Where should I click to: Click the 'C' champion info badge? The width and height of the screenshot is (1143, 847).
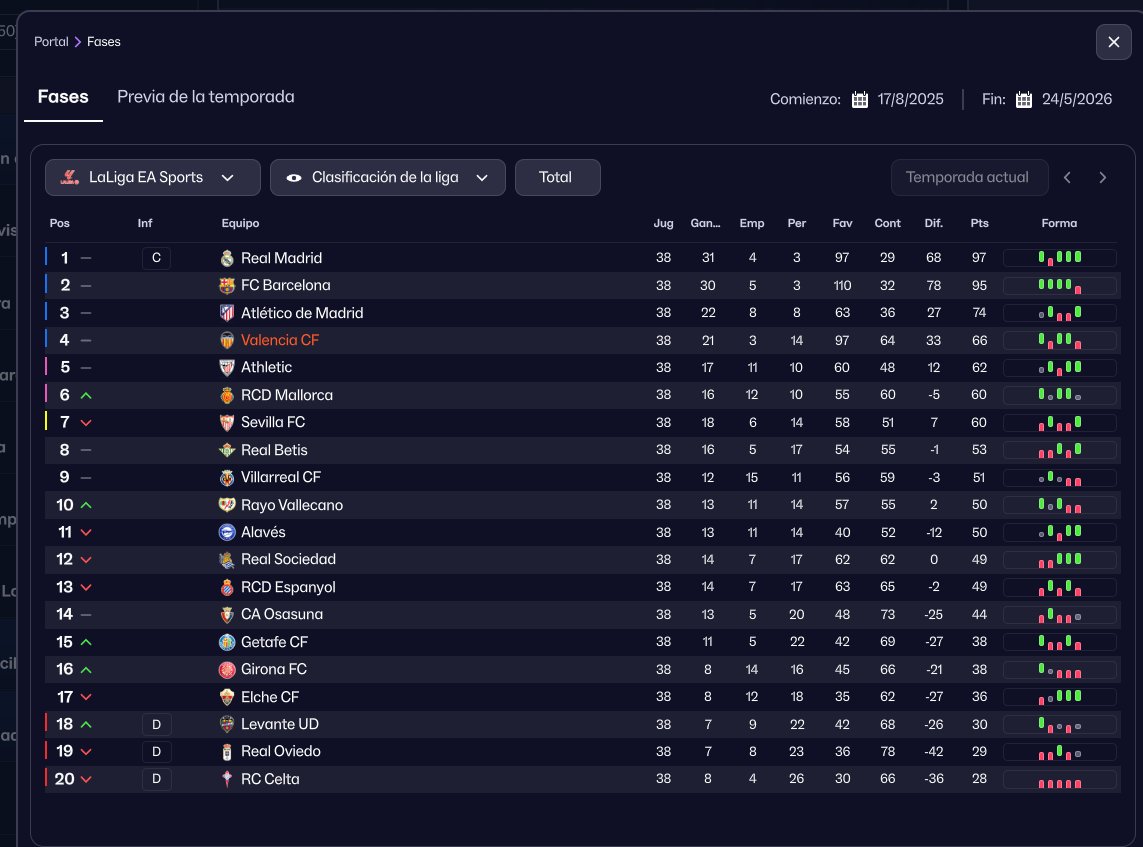coord(156,258)
